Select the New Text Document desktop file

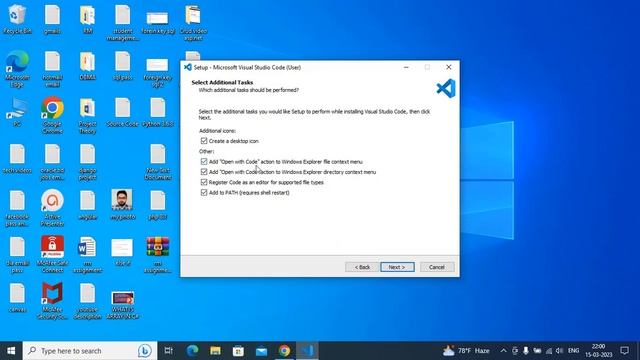(x=158, y=162)
